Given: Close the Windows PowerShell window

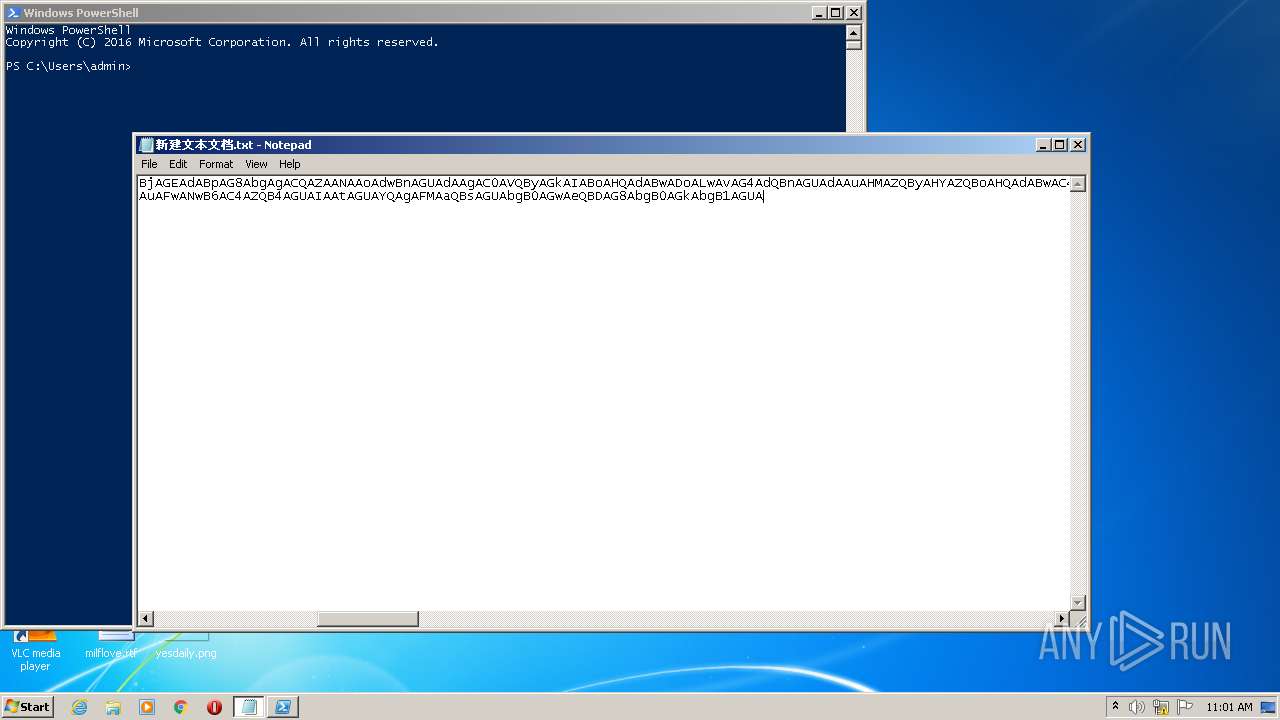Looking at the screenshot, I should pyautogui.click(x=853, y=13).
